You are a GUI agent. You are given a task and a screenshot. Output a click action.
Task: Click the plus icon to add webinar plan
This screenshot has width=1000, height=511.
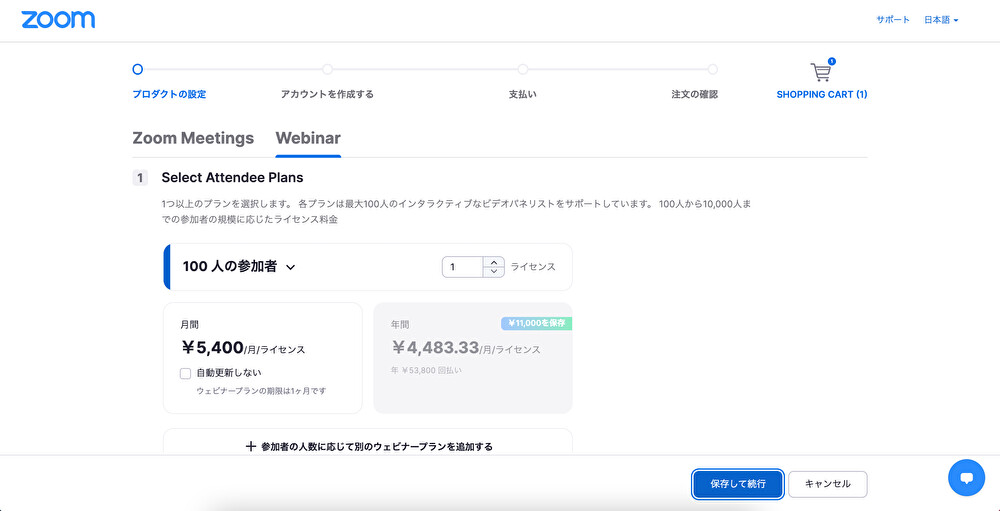click(x=251, y=447)
